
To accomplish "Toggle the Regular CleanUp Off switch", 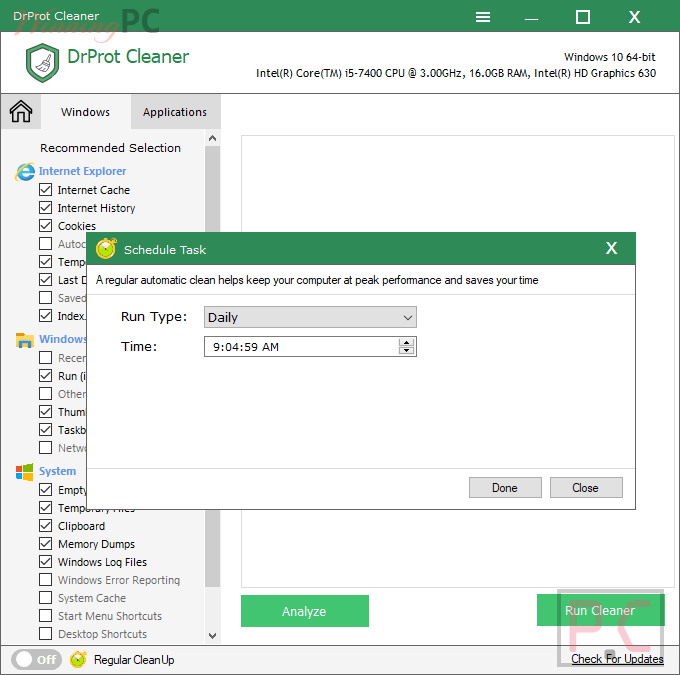I will click(36, 659).
